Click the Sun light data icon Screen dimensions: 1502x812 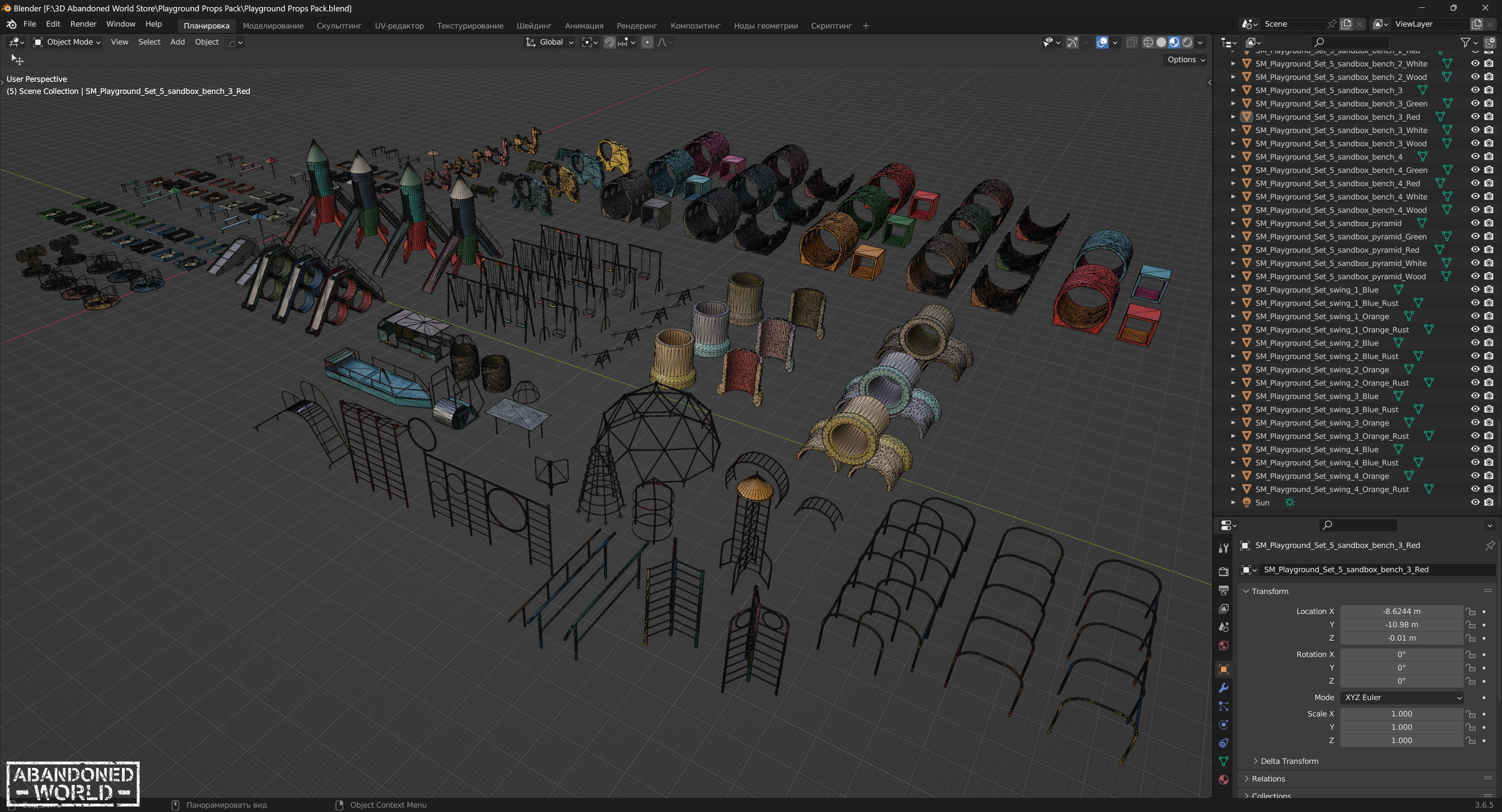point(1289,503)
